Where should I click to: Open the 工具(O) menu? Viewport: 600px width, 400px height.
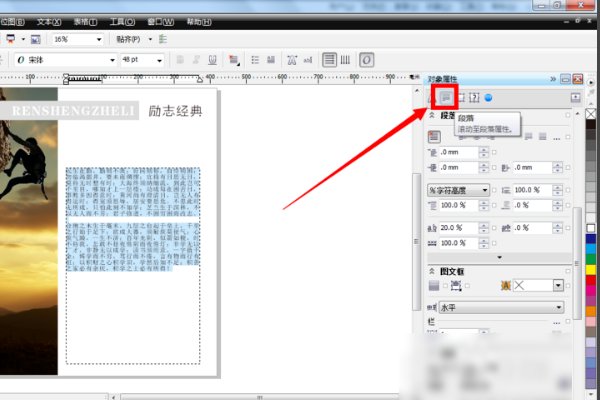pyautogui.click(x=122, y=22)
